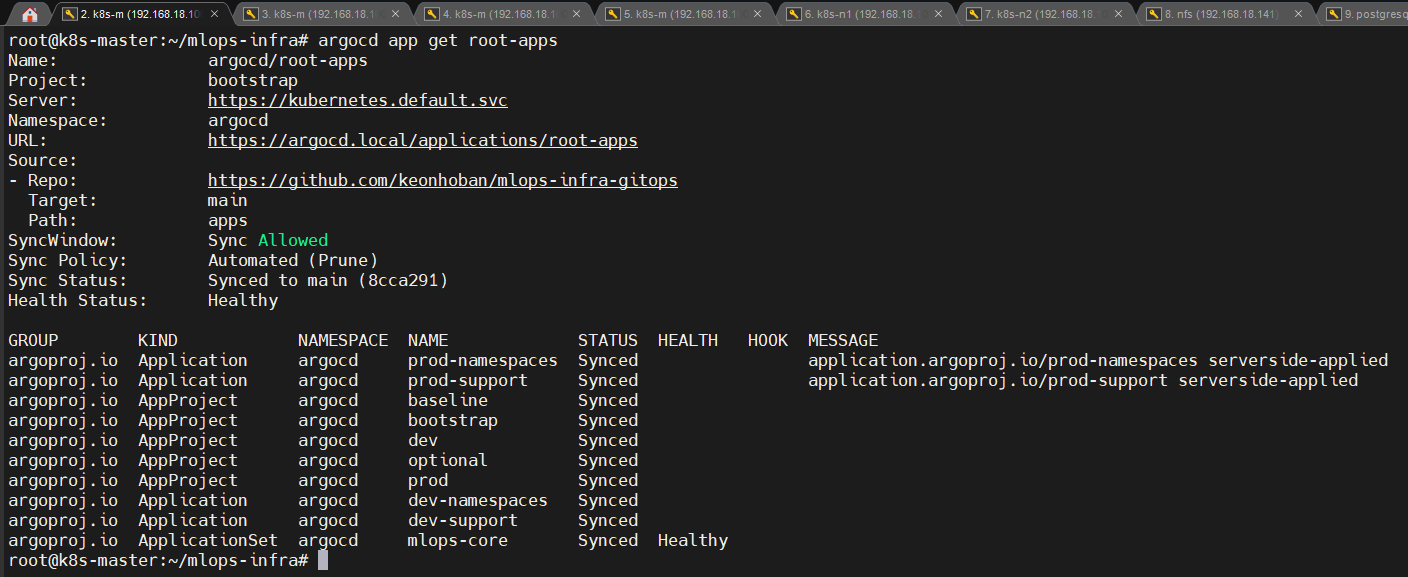Open the kubernetes.default.svc server link
The height and width of the screenshot is (577, 1408).
357,100
